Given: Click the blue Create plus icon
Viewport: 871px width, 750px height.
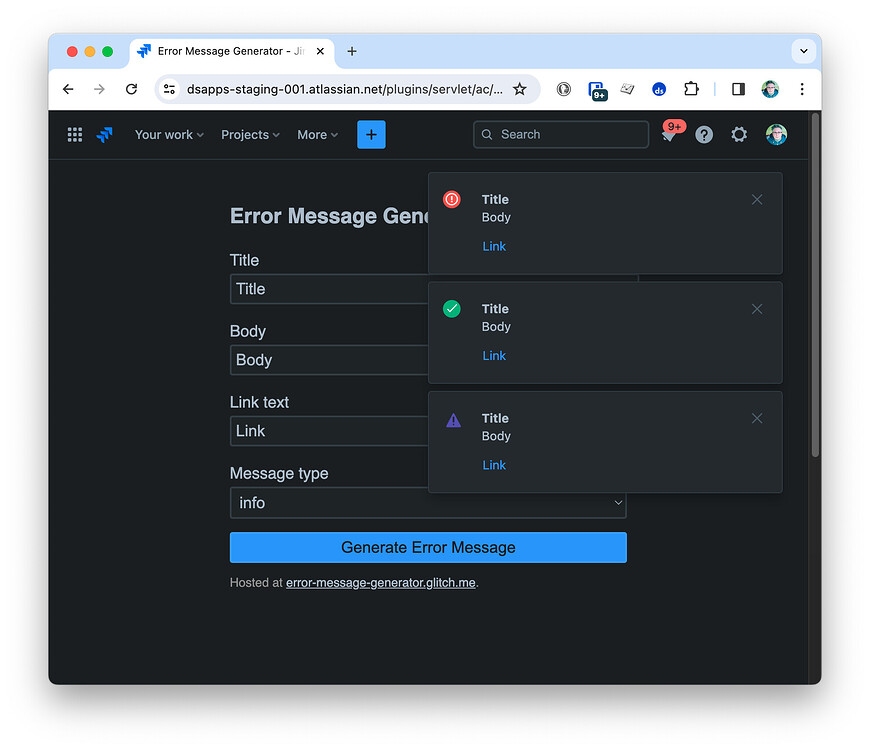Looking at the screenshot, I should [x=371, y=134].
